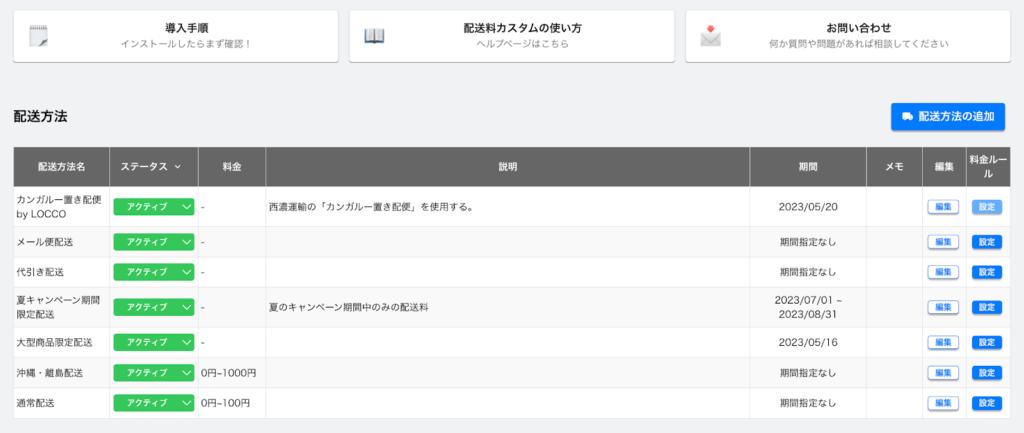Select the 沖縄・離島配送 name cell

(x=61, y=372)
